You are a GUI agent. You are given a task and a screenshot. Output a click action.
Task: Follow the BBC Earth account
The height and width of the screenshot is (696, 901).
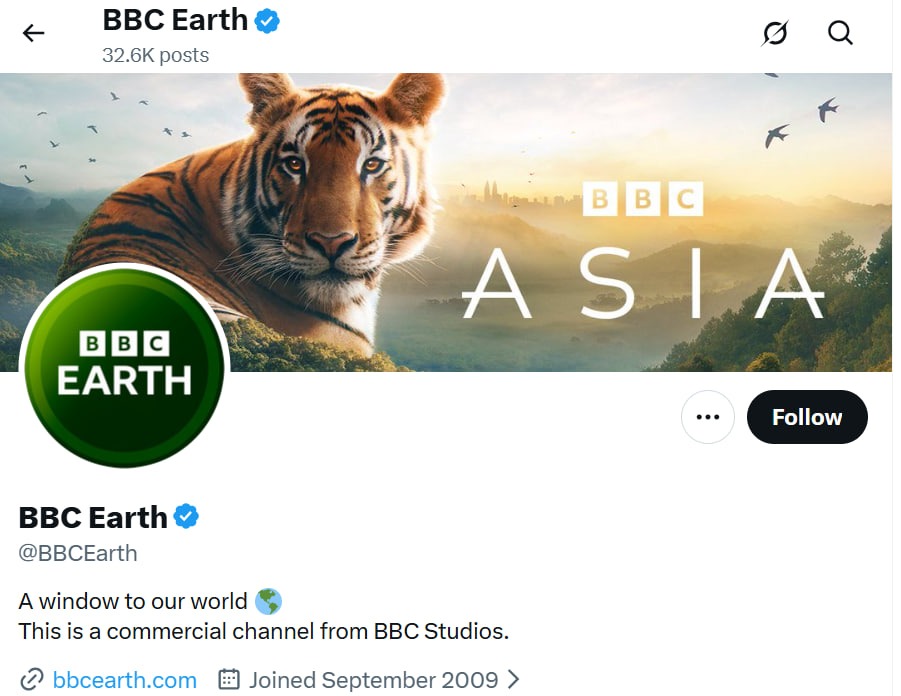[807, 417]
